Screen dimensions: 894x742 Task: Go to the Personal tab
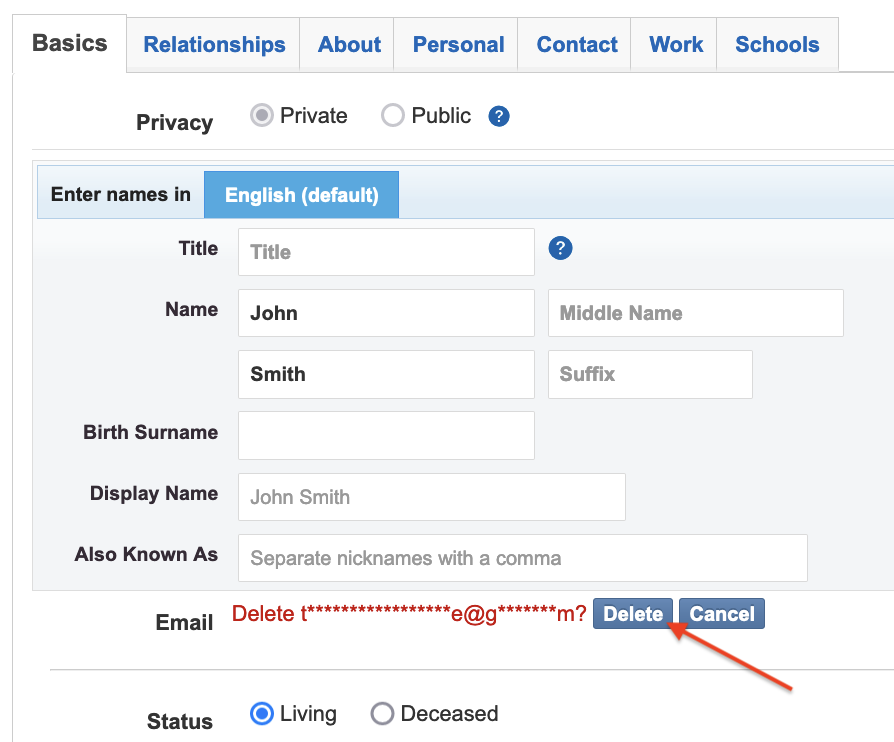[x=458, y=44]
